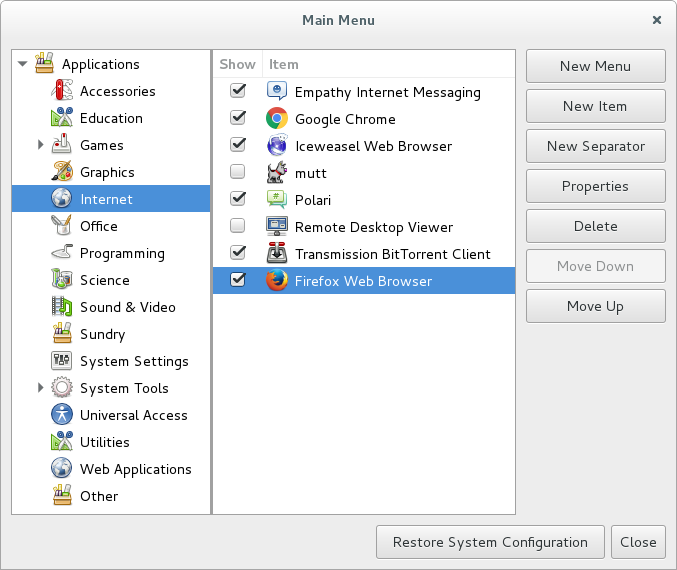Click the Google Chrome icon in item list

[277, 119]
